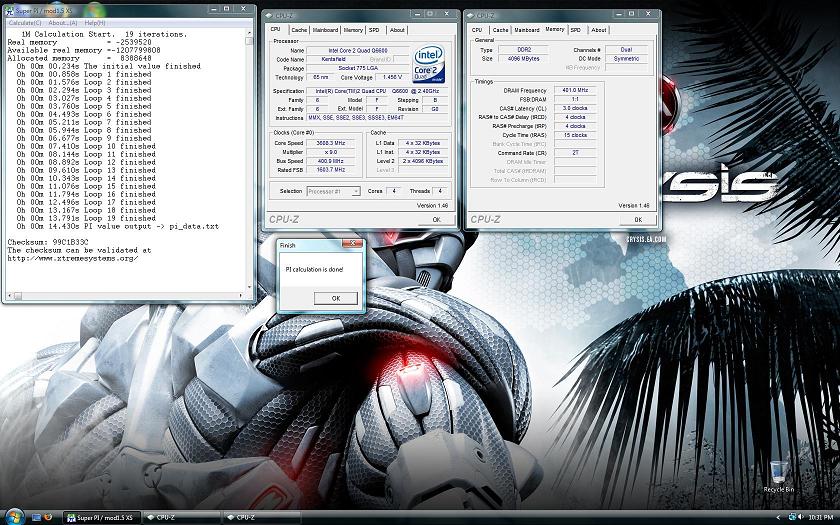Click the Channels # value Dual
The image size is (840, 525).
626,50
